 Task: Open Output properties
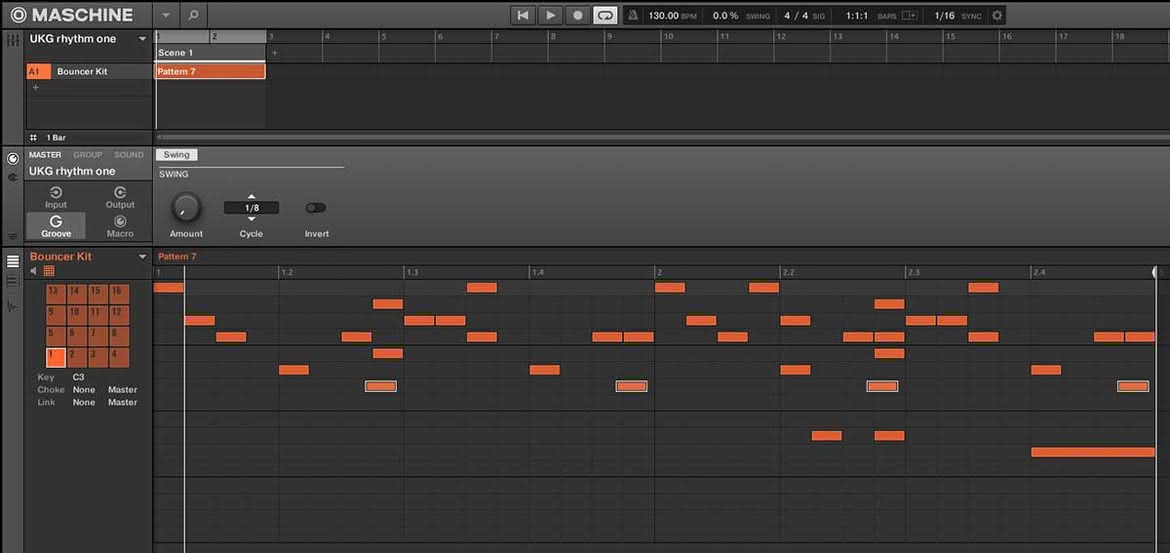point(119,198)
